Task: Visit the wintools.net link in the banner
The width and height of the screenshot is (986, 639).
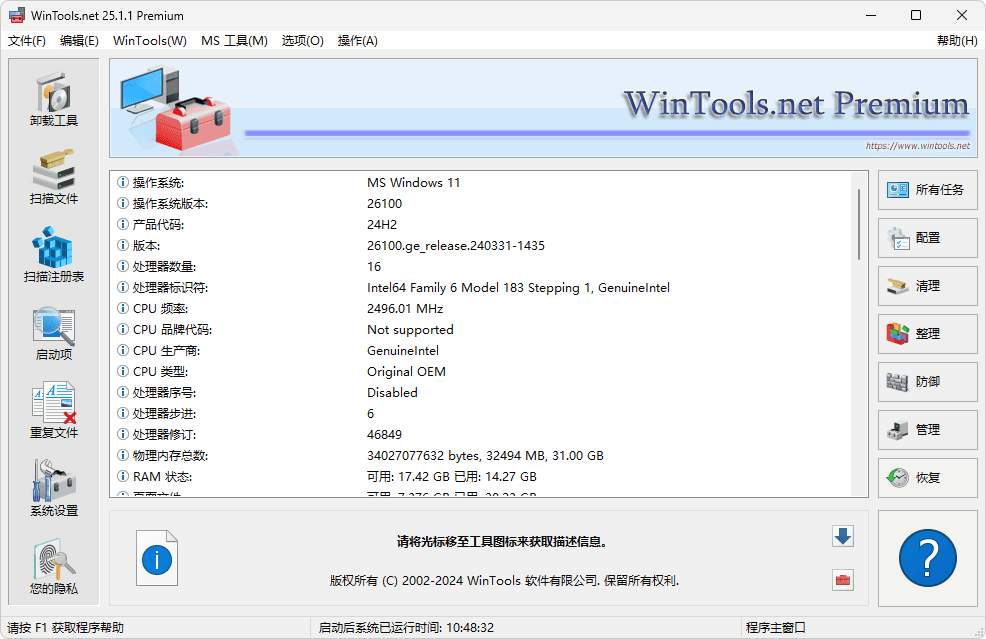Action: pos(916,144)
